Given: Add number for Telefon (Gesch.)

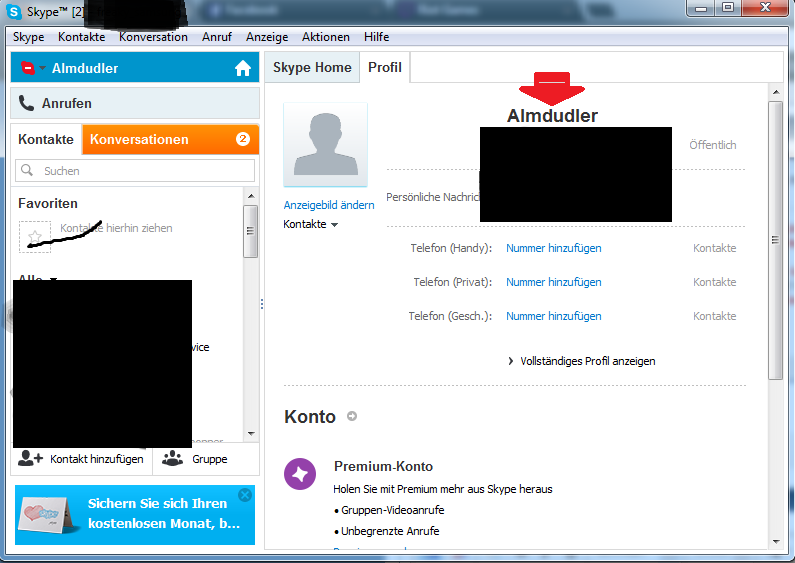Looking at the screenshot, I should point(554,316).
